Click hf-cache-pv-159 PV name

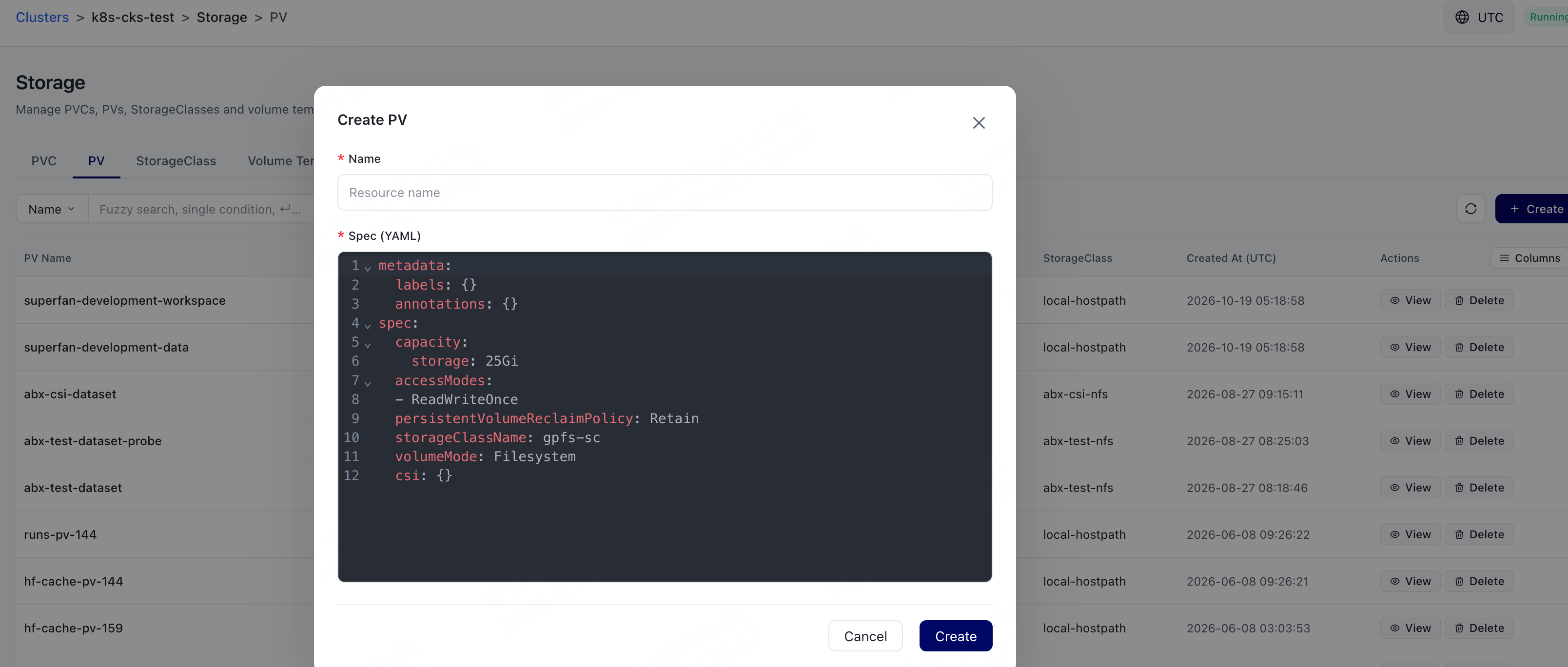coord(74,628)
